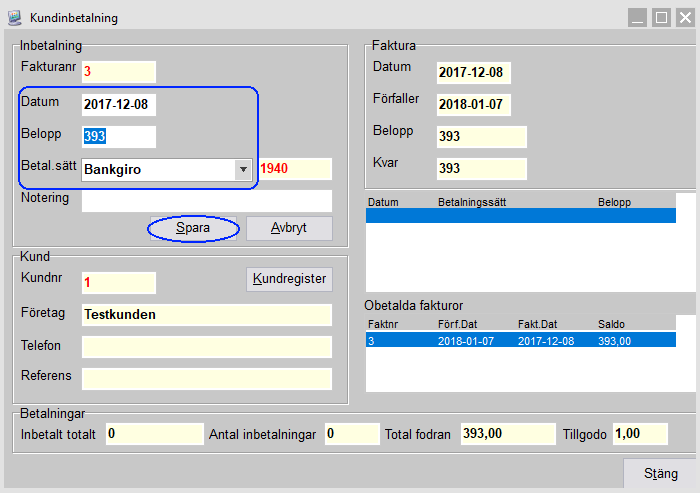Click the Referens input field

click(206, 378)
